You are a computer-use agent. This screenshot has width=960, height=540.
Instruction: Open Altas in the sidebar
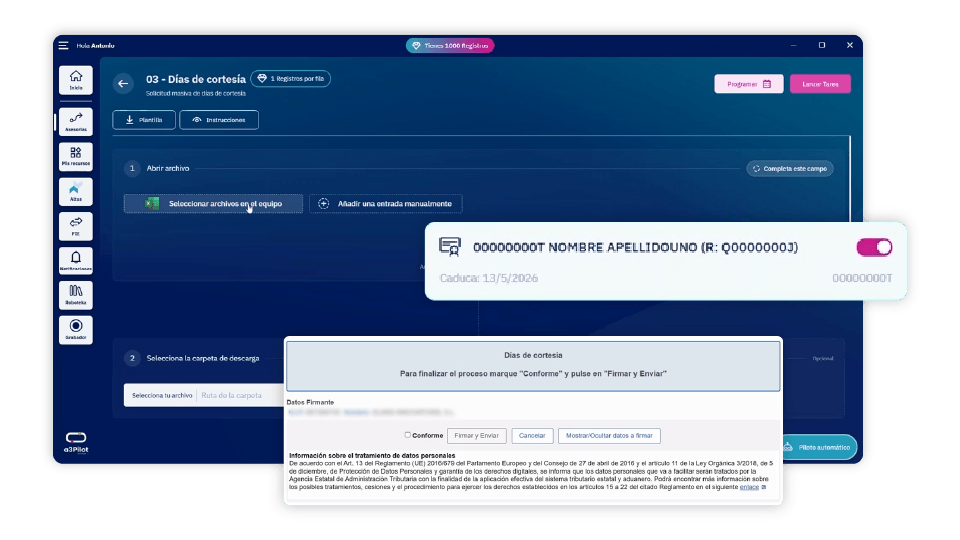tap(76, 191)
